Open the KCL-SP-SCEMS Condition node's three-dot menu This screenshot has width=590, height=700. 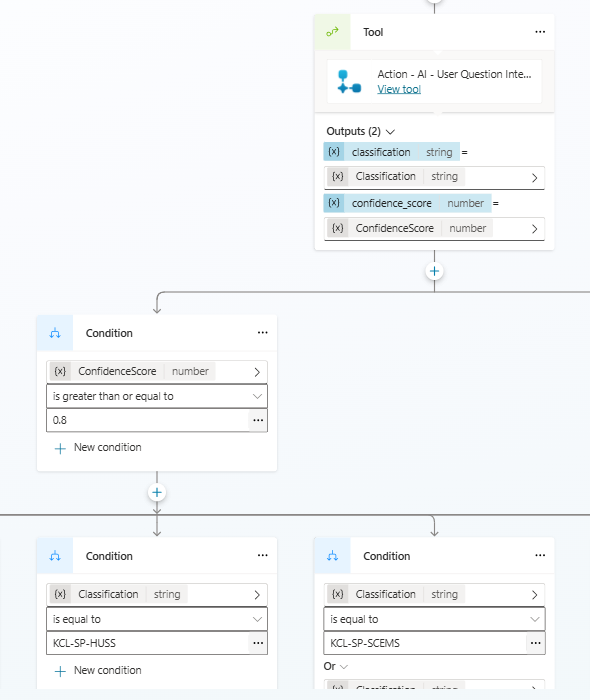[540, 555]
